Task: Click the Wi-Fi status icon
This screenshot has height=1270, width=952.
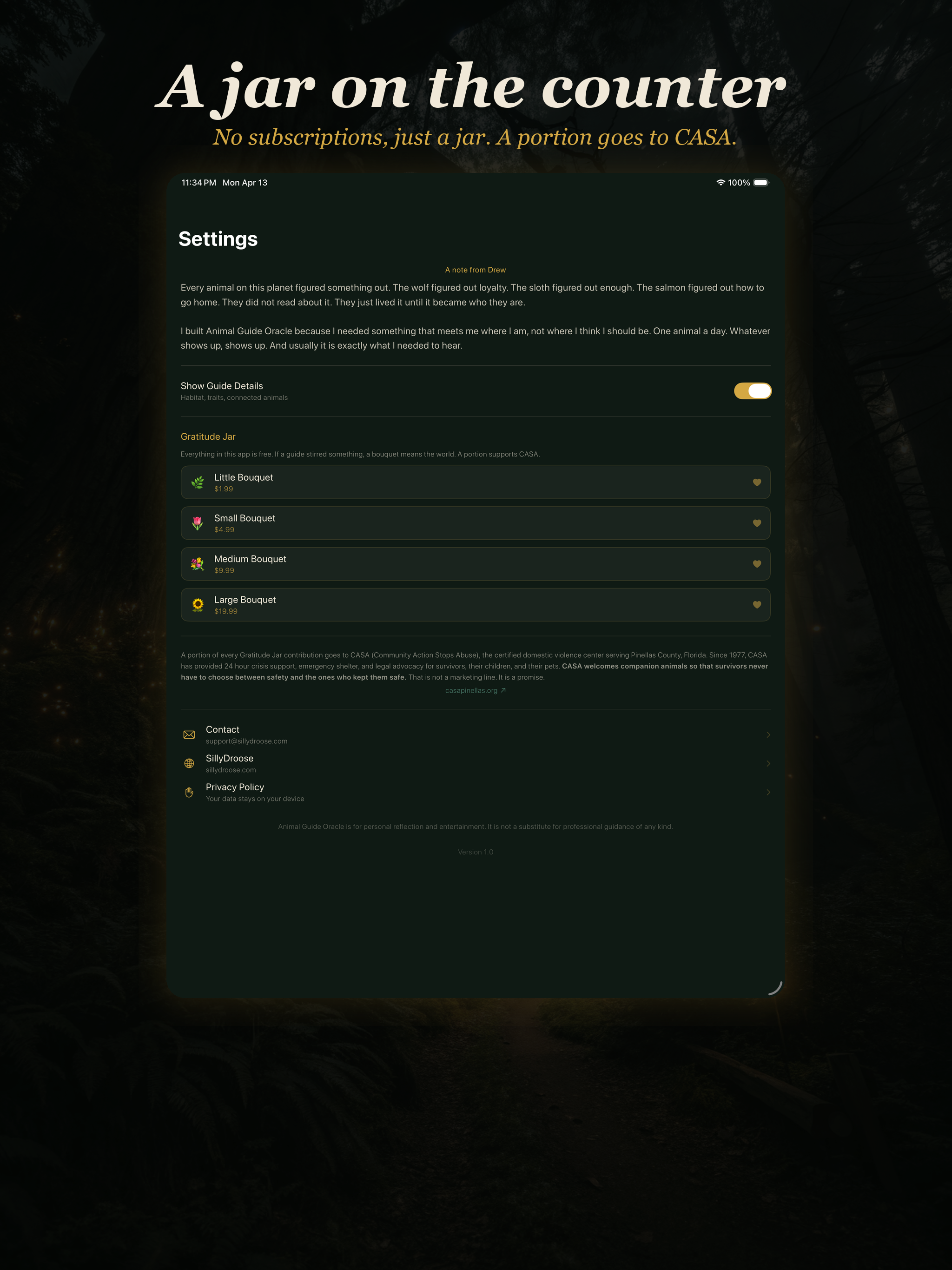Action: click(721, 183)
